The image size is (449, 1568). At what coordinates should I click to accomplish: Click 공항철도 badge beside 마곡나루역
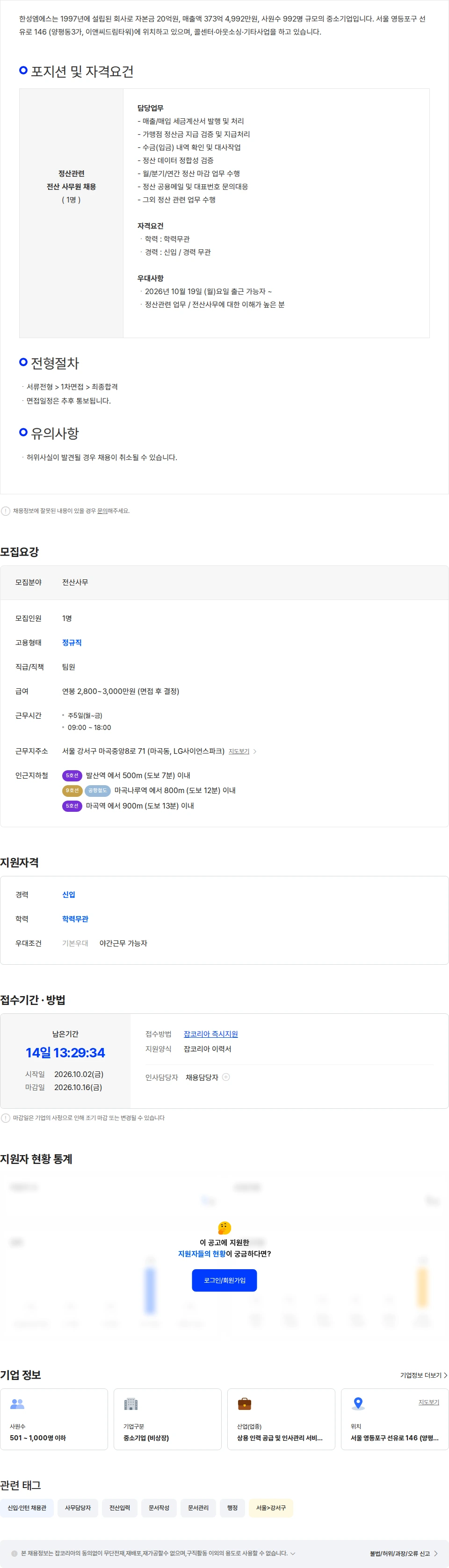click(97, 790)
